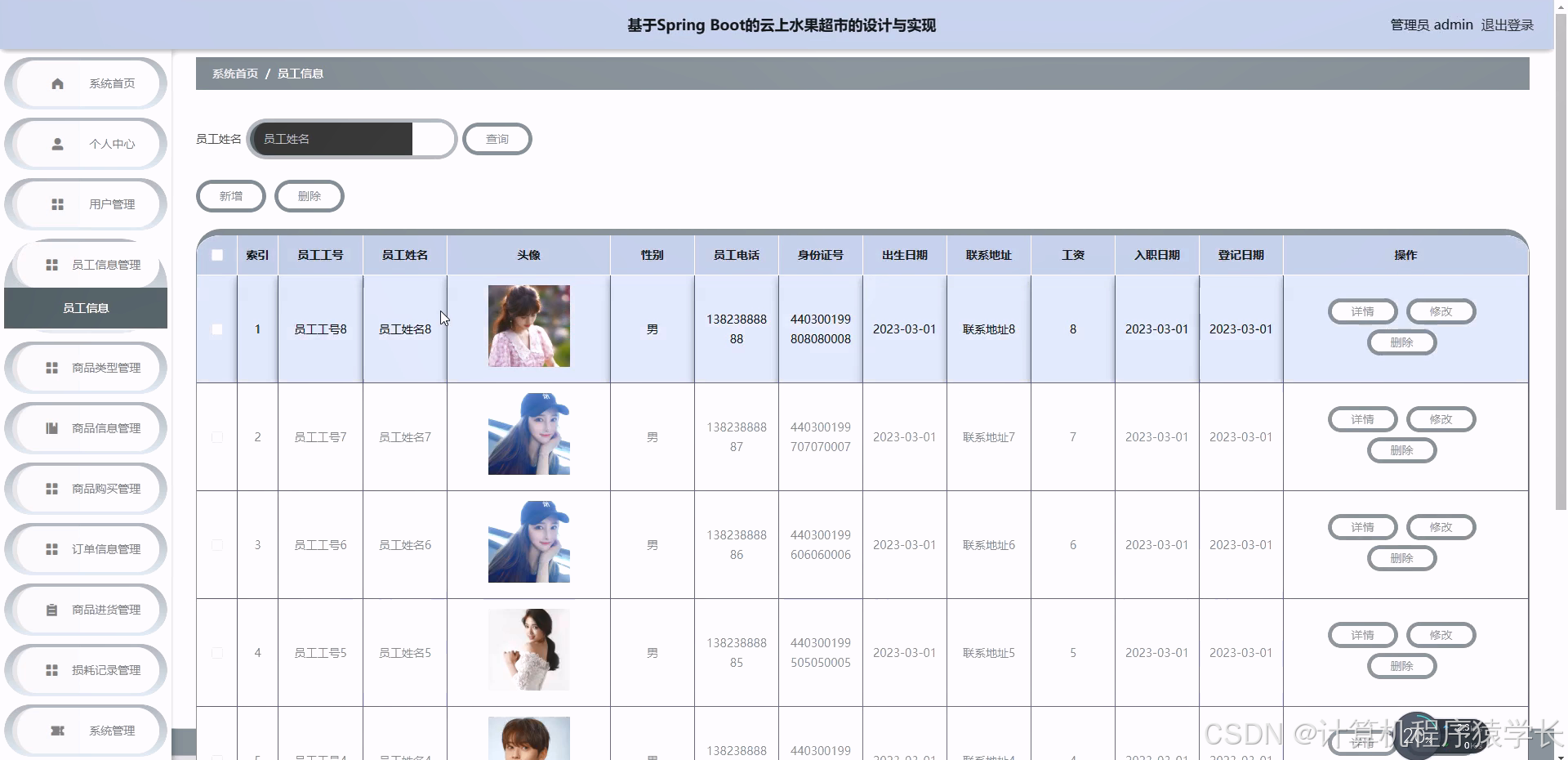This screenshot has height=760, width=1568.
Task: Click the grid icon beside 损耗记录管理
Action: 51,670
